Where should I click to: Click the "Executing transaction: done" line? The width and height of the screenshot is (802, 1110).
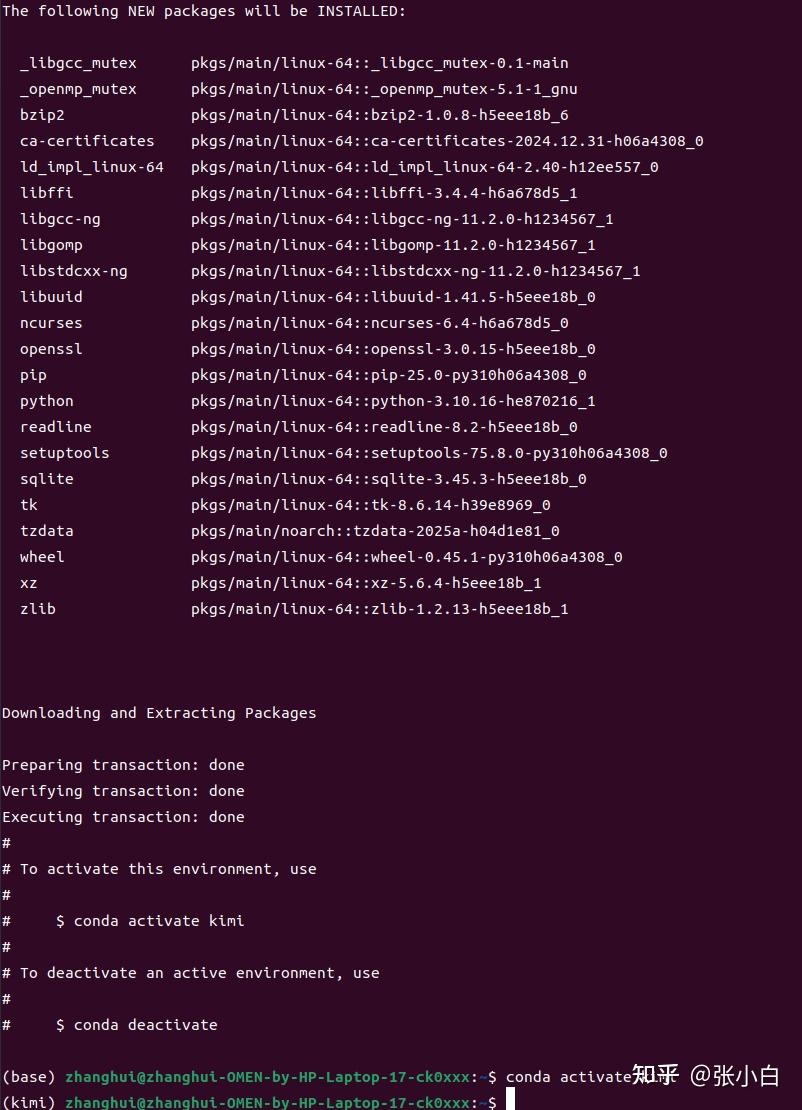(x=123, y=817)
